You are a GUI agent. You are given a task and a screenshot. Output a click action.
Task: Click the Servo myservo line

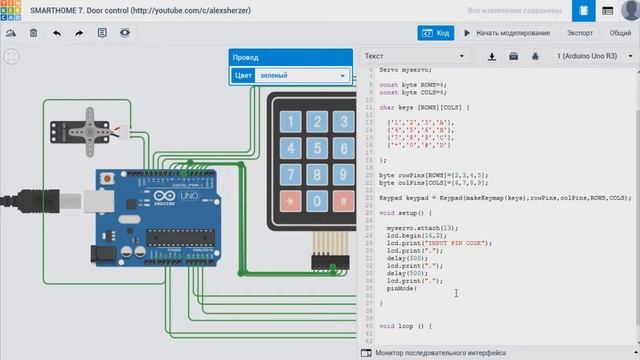tap(405, 70)
